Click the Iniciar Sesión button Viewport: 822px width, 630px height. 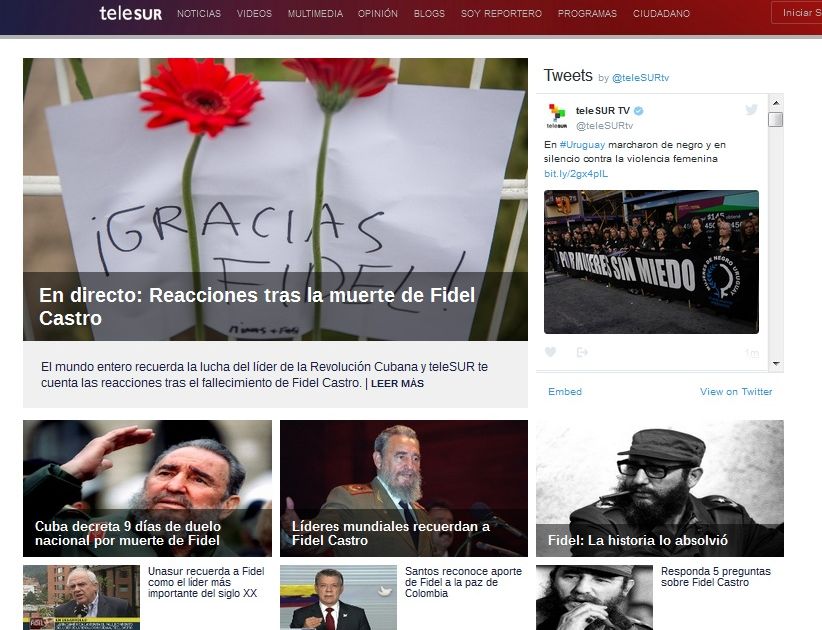(x=797, y=13)
